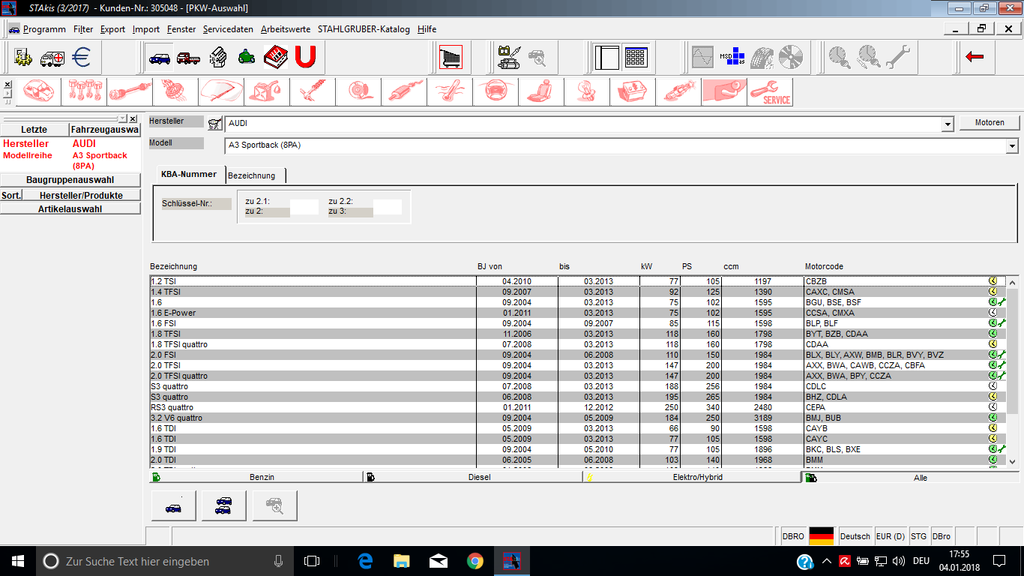
Task: Select the blue passenger car icon
Action: (x=159, y=57)
